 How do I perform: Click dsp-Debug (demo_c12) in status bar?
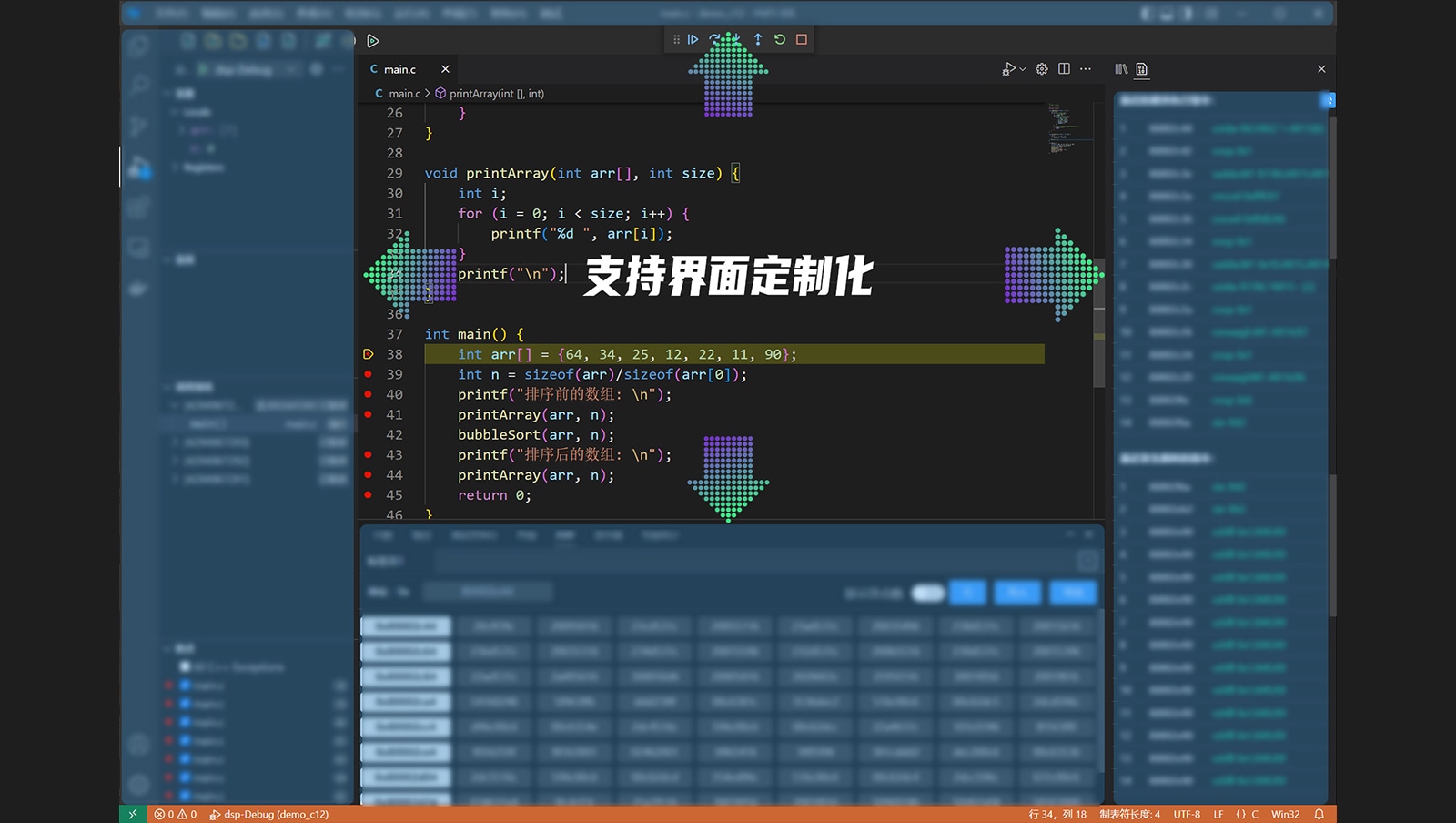click(269, 814)
